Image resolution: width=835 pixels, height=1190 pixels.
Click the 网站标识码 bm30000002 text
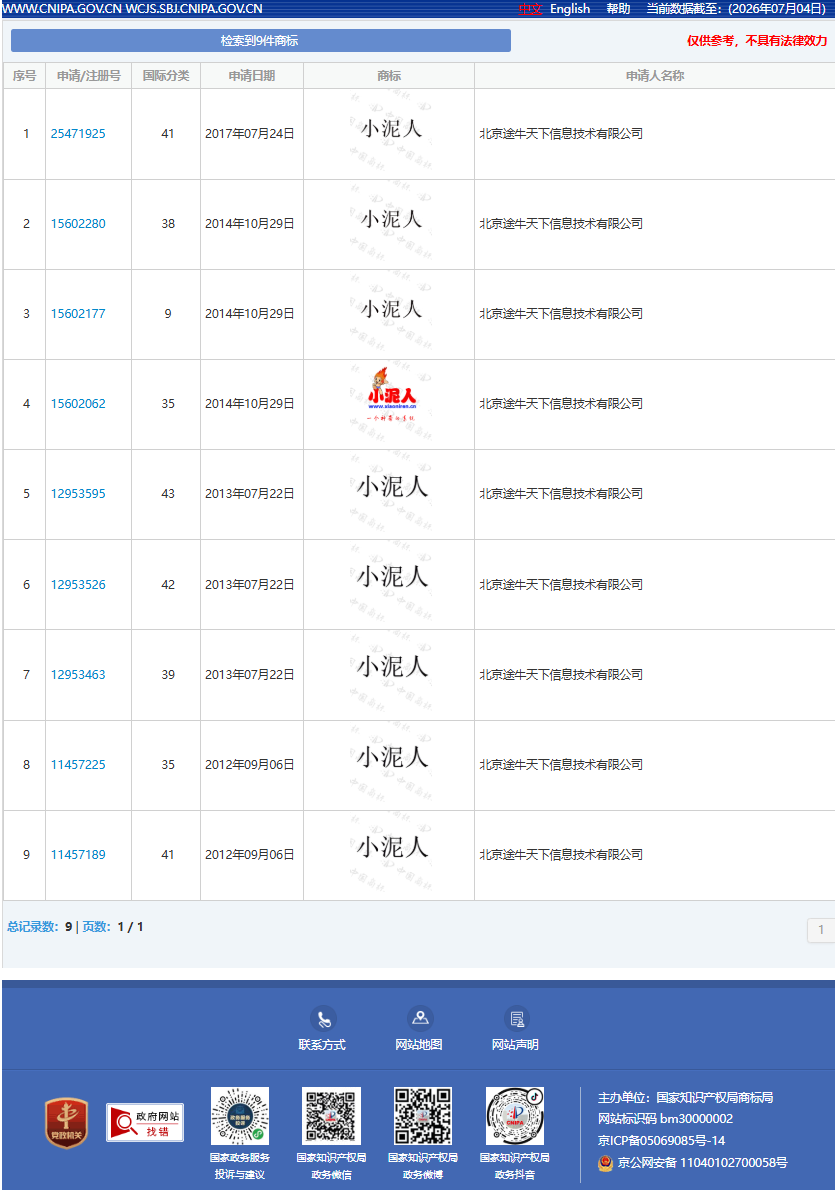[x=665, y=1119]
